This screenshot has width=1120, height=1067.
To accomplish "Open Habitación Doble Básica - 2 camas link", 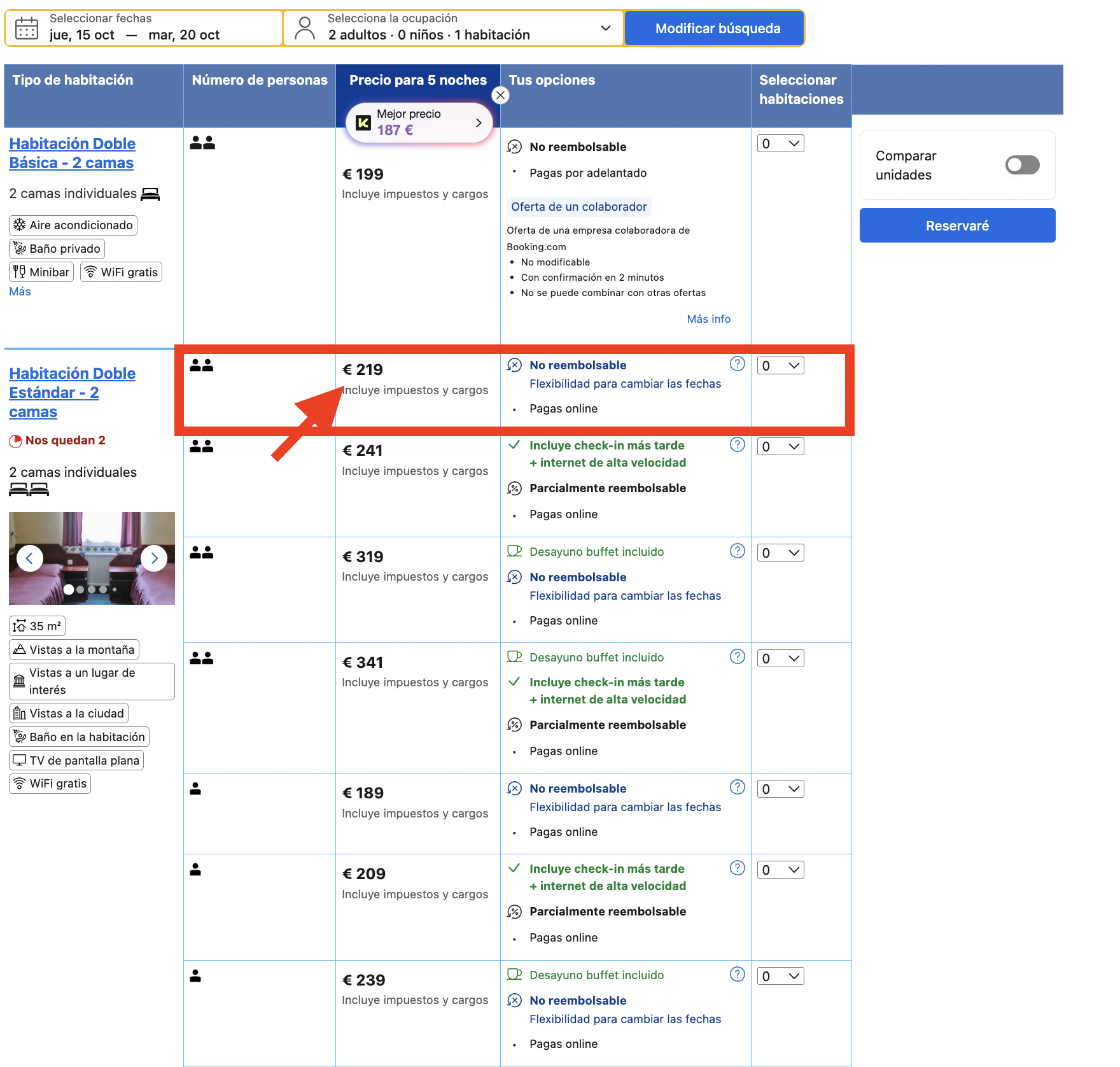I will tap(72, 153).
